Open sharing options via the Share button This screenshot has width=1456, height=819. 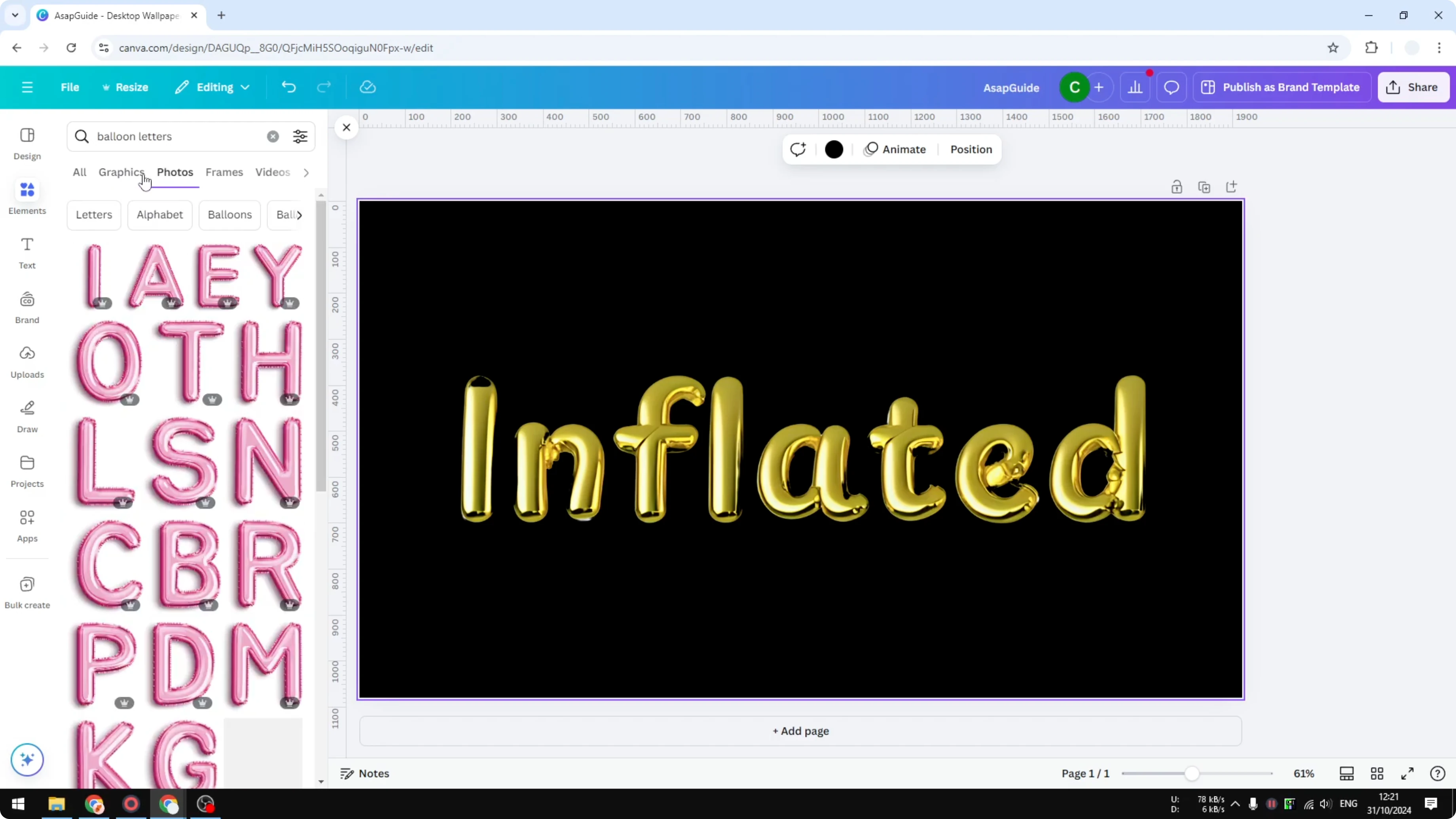[x=1414, y=87]
